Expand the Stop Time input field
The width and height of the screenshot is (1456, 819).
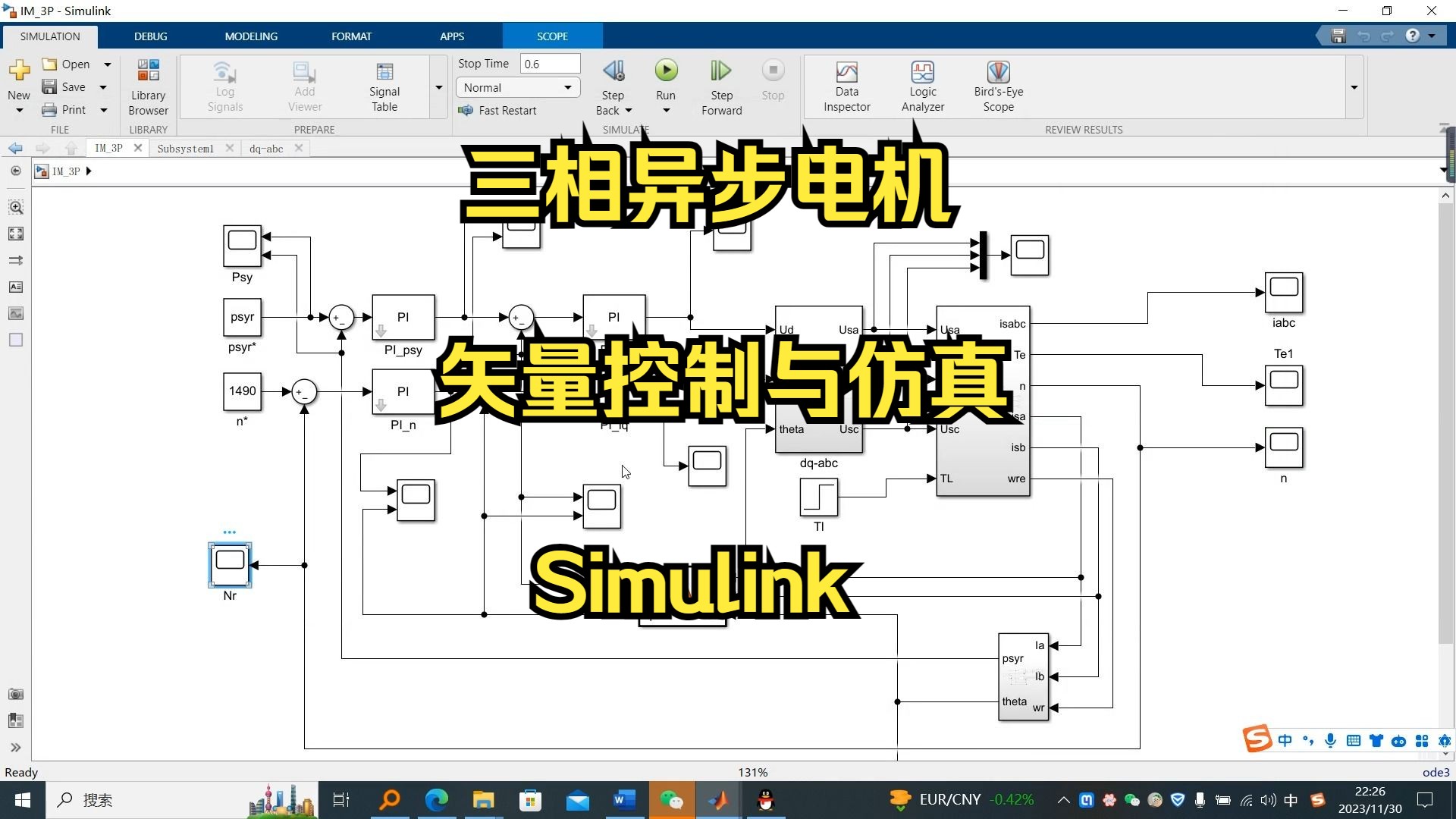point(549,63)
